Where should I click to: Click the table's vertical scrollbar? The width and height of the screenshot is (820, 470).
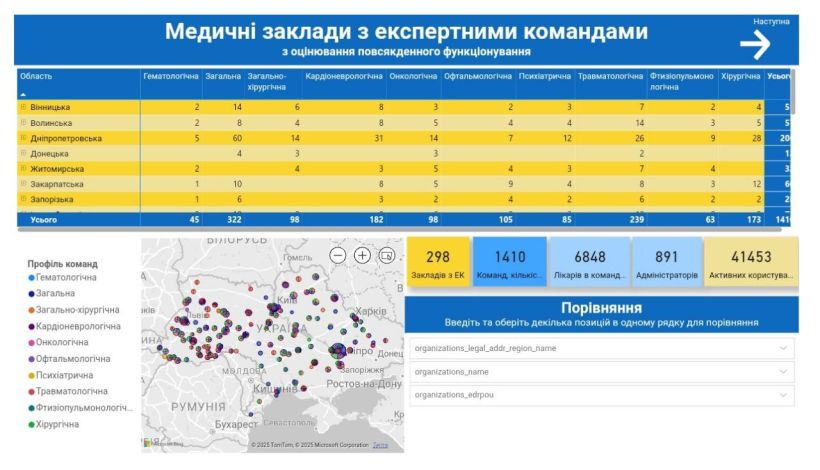793,91
